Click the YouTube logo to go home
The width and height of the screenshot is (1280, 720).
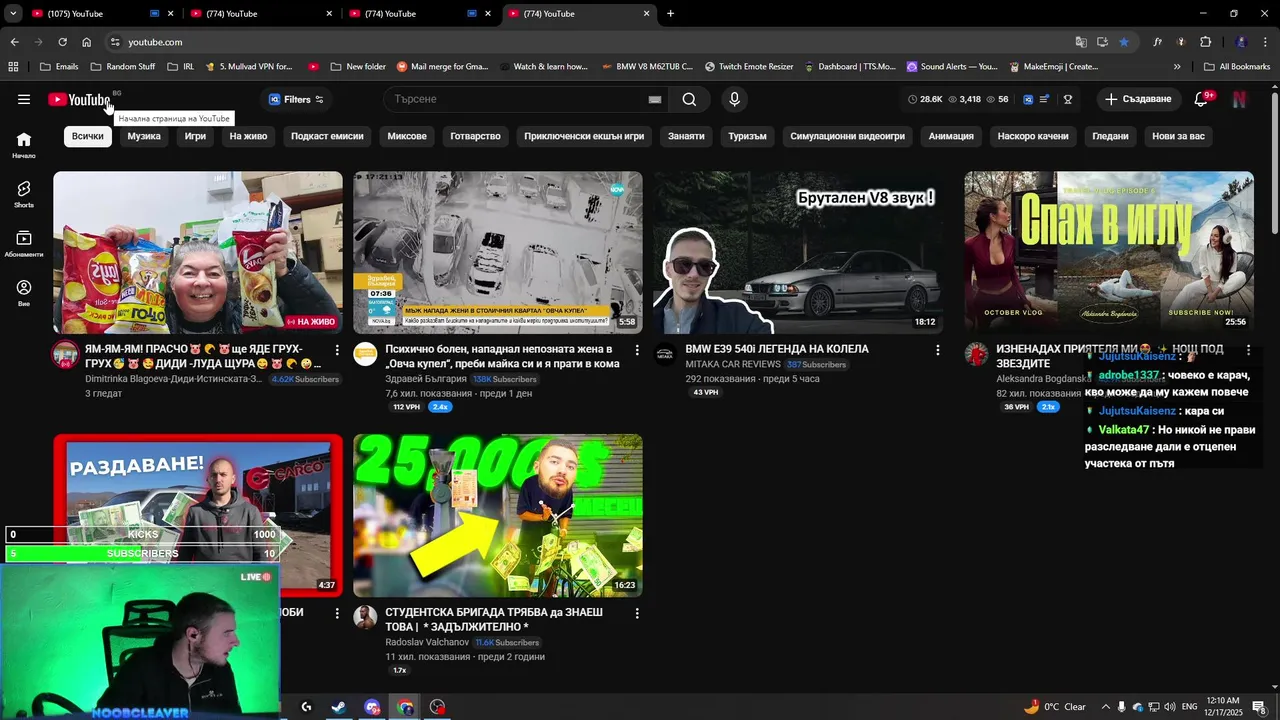(x=79, y=99)
